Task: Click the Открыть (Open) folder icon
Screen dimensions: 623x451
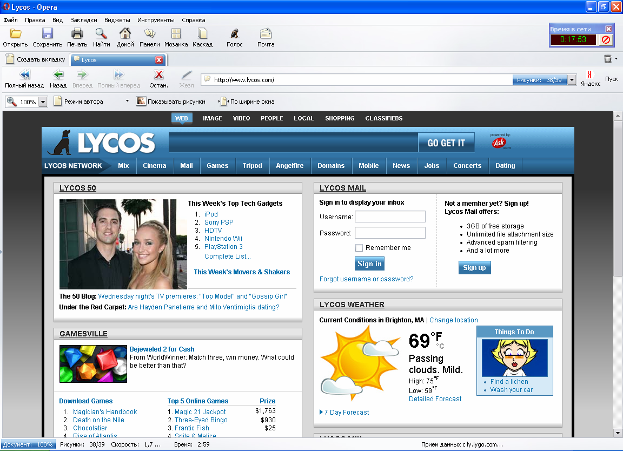Action: 15,33
